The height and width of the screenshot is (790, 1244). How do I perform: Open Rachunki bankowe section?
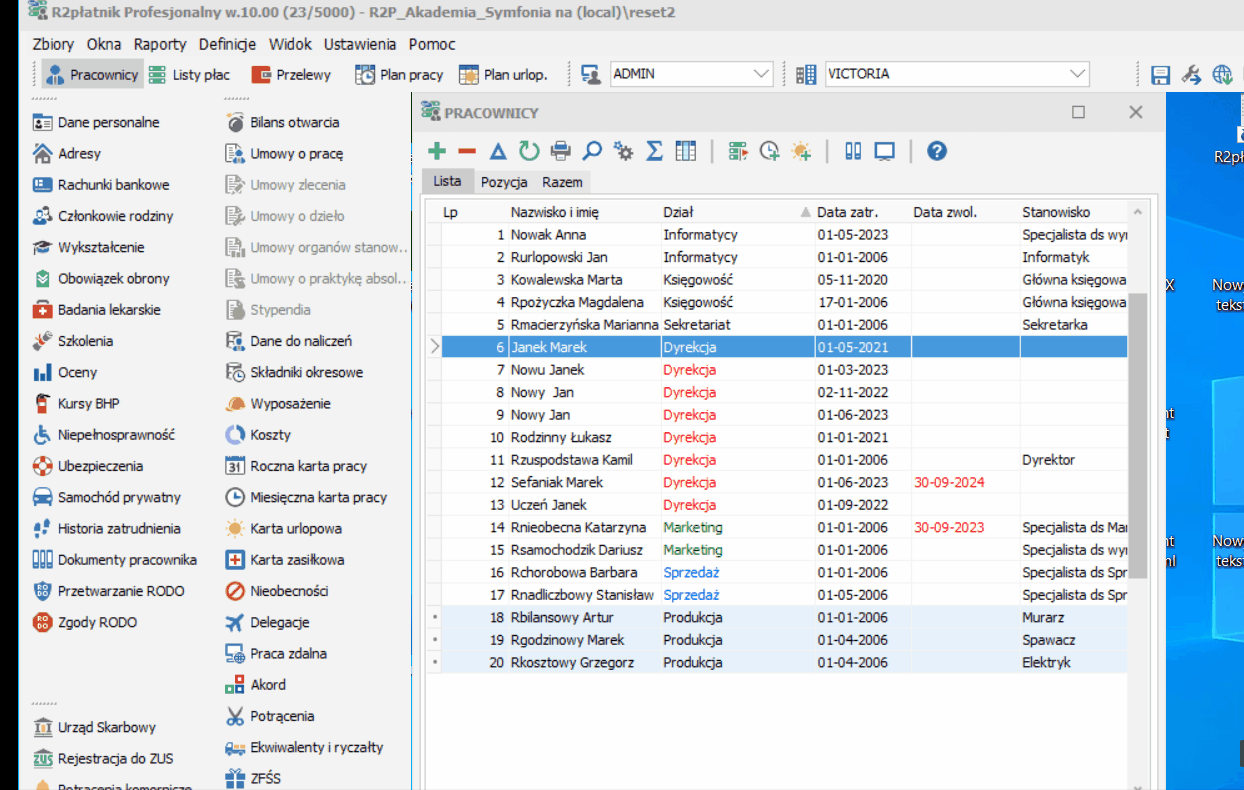click(x=101, y=185)
